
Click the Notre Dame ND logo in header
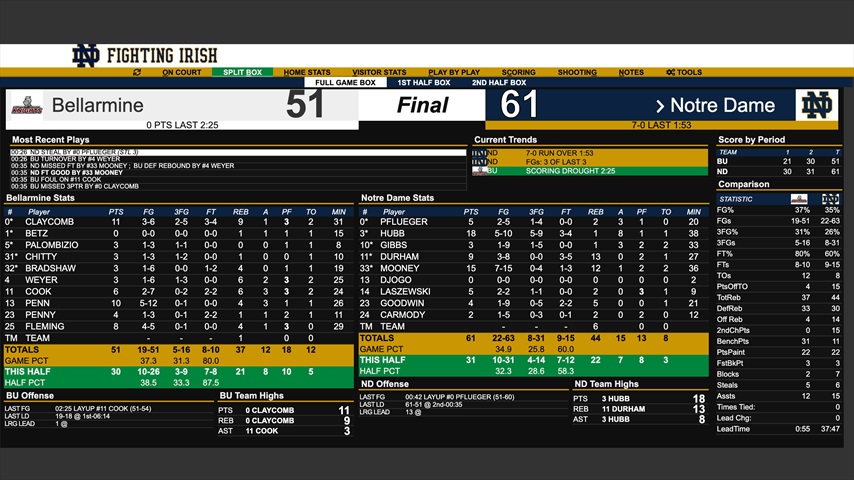pos(86,55)
